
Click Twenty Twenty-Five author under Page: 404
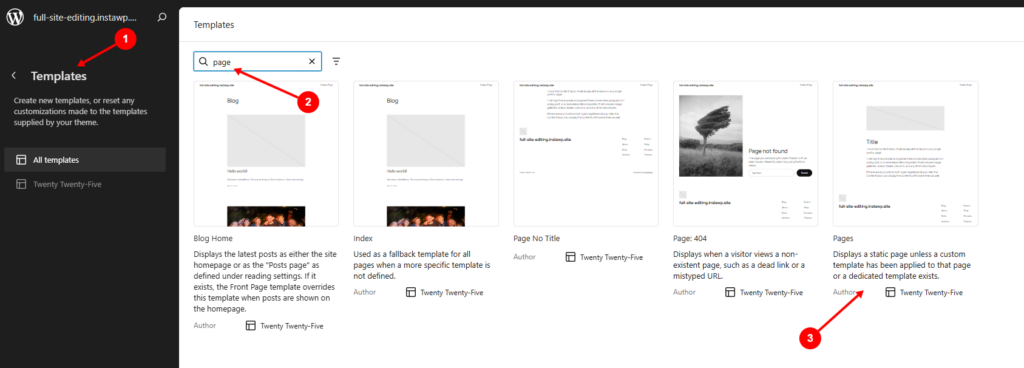coord(771,292)
